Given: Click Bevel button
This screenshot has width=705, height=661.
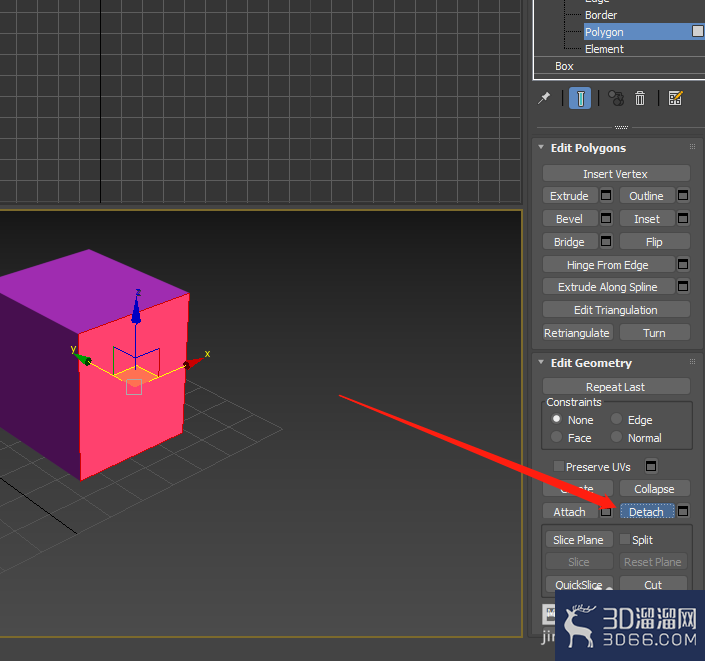Looking at the screenshot, I should tap(570, 219).
